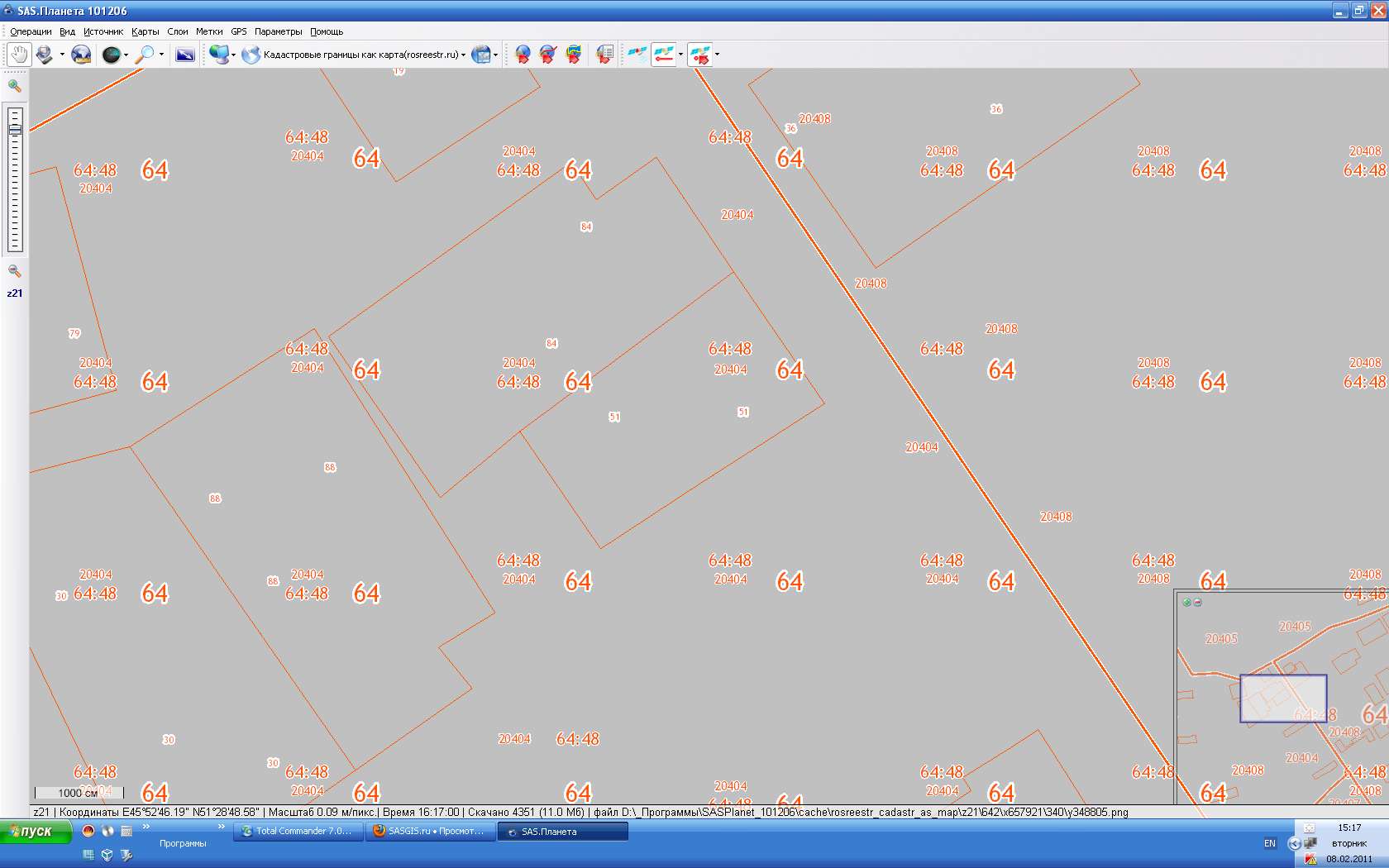Click the blue viewport rectangle in minimap
Viewport: 1389px width, 868px height.
tap(1282, 699)
